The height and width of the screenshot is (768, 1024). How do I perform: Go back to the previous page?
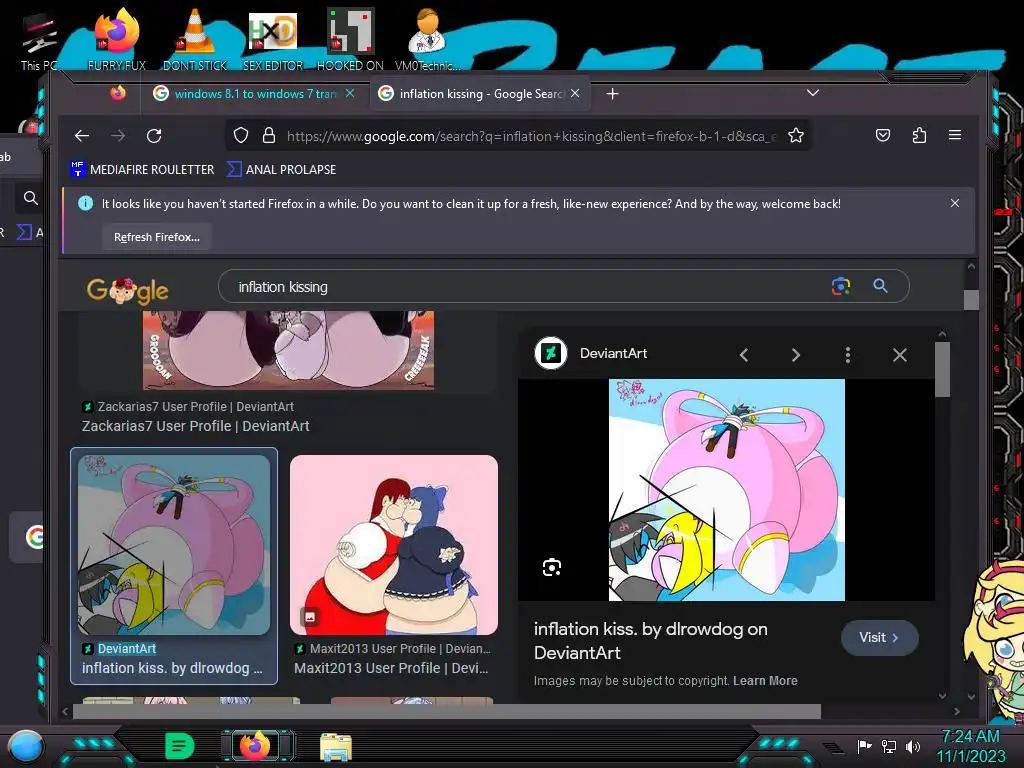[82, 136]
